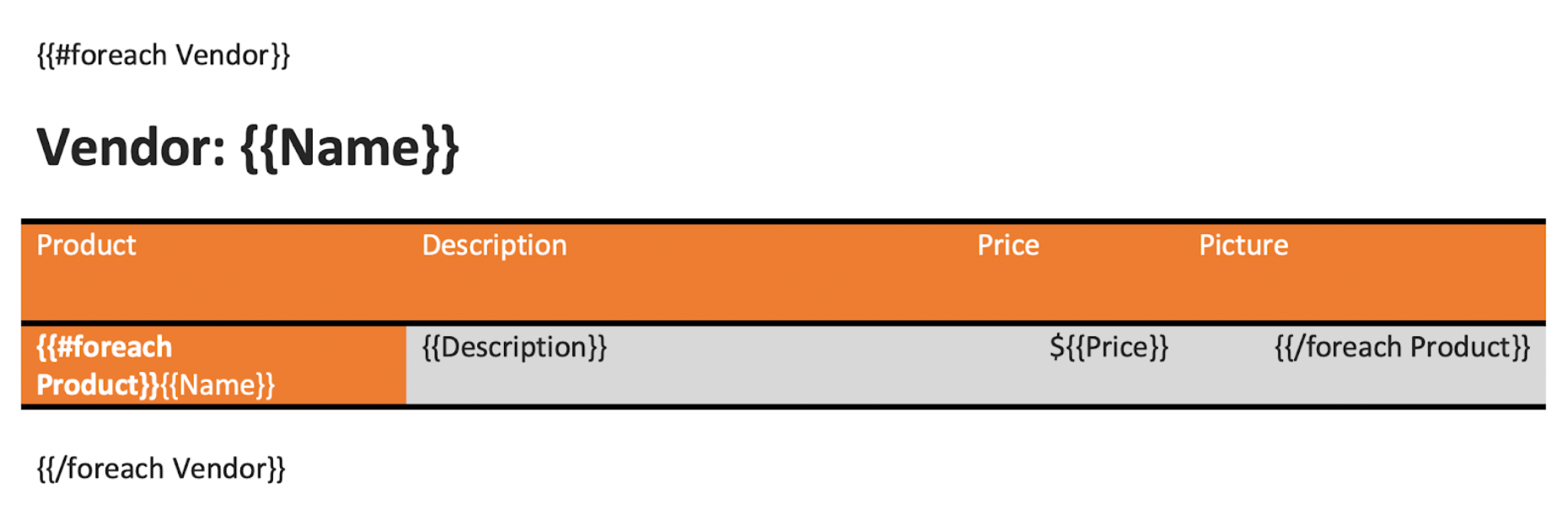Click the dollar sign before {{Price}}
Screen dimensions: 1568x531
coord(1057,347)
